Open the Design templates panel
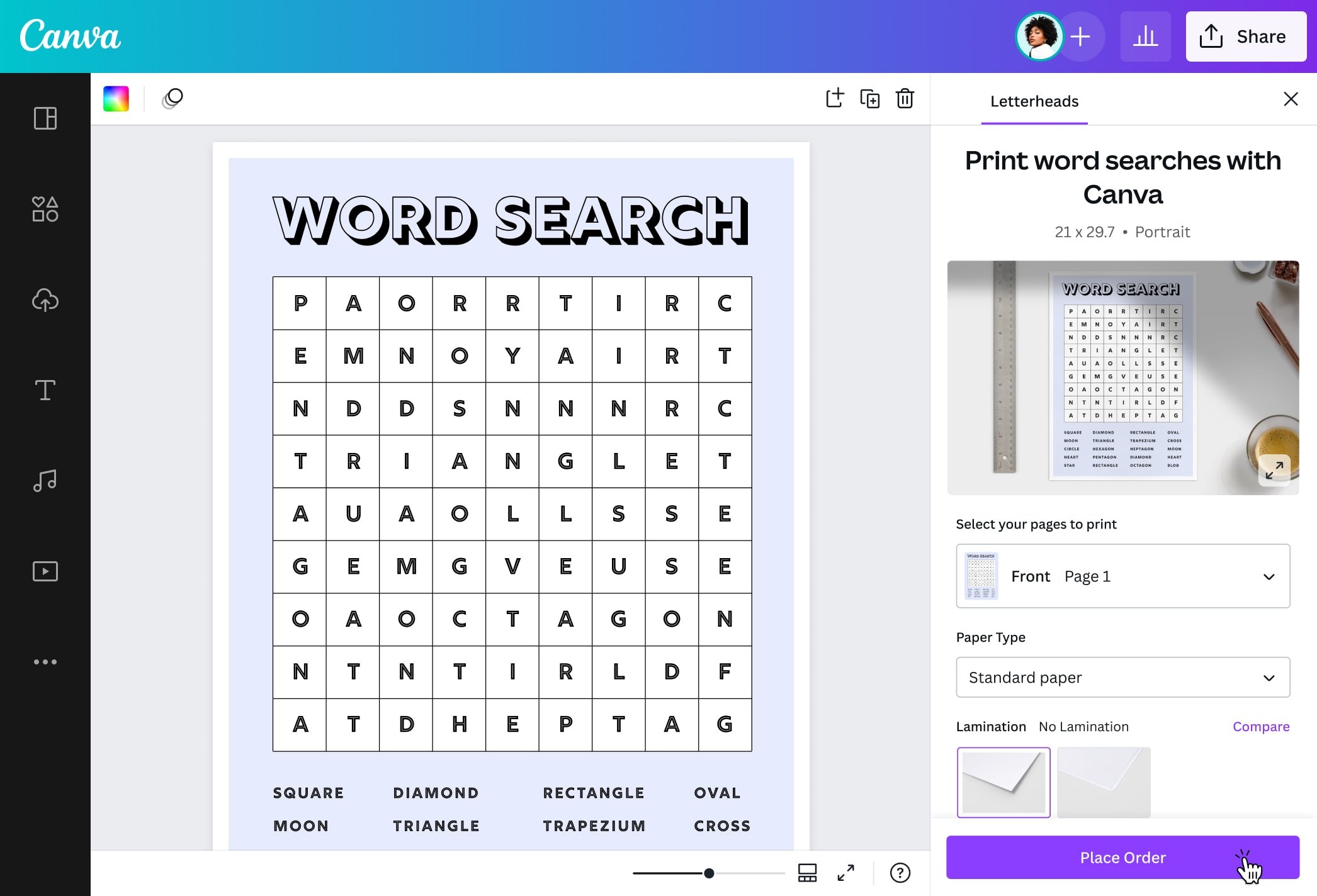 [45, 118]
